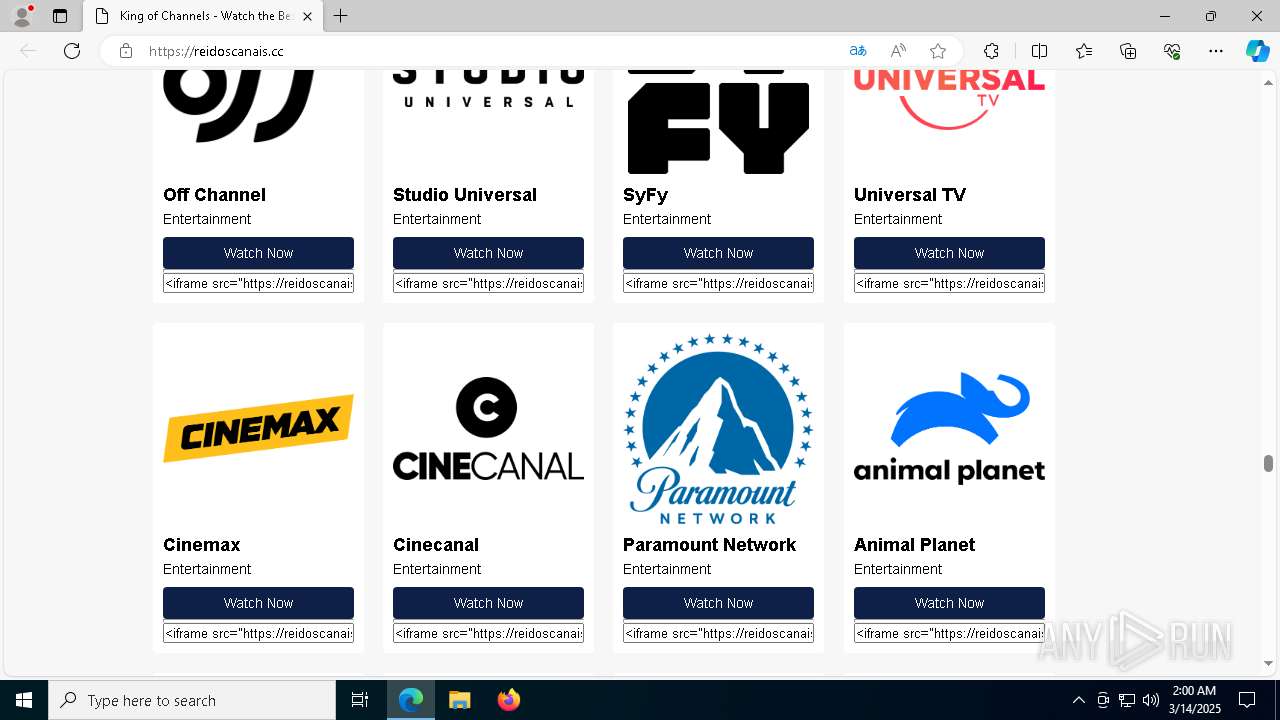Select SyFy iframe embed code field
The height and width of the screenshot is (720, 1280).
(718, 283)
